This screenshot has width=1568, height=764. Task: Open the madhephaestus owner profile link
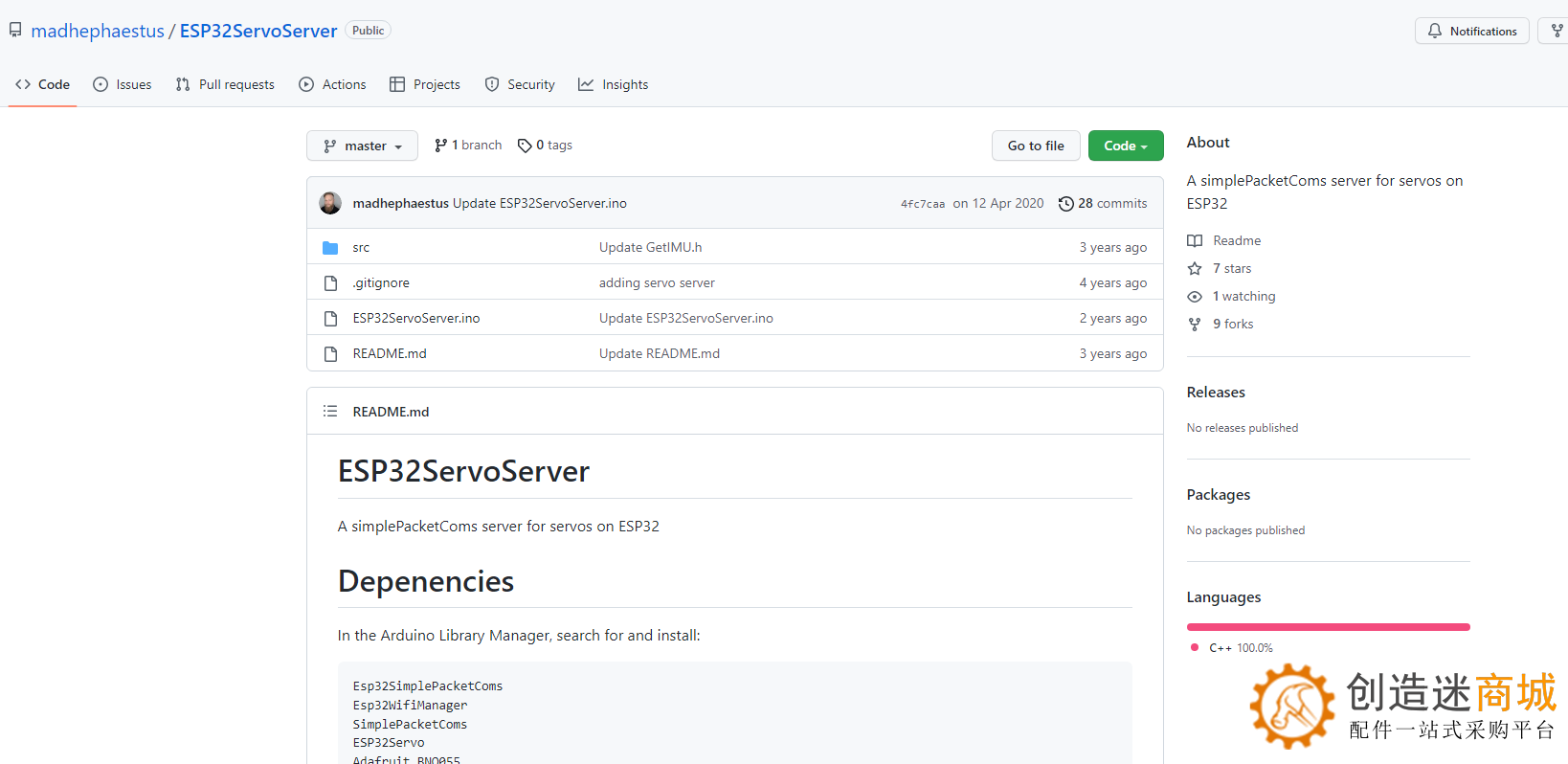point(98,31)
